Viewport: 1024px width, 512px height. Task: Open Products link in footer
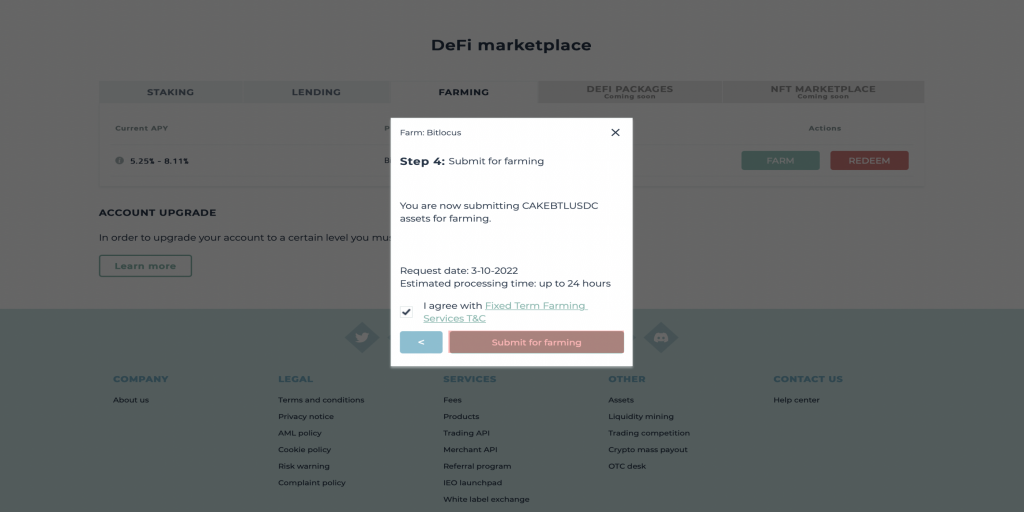461,417
